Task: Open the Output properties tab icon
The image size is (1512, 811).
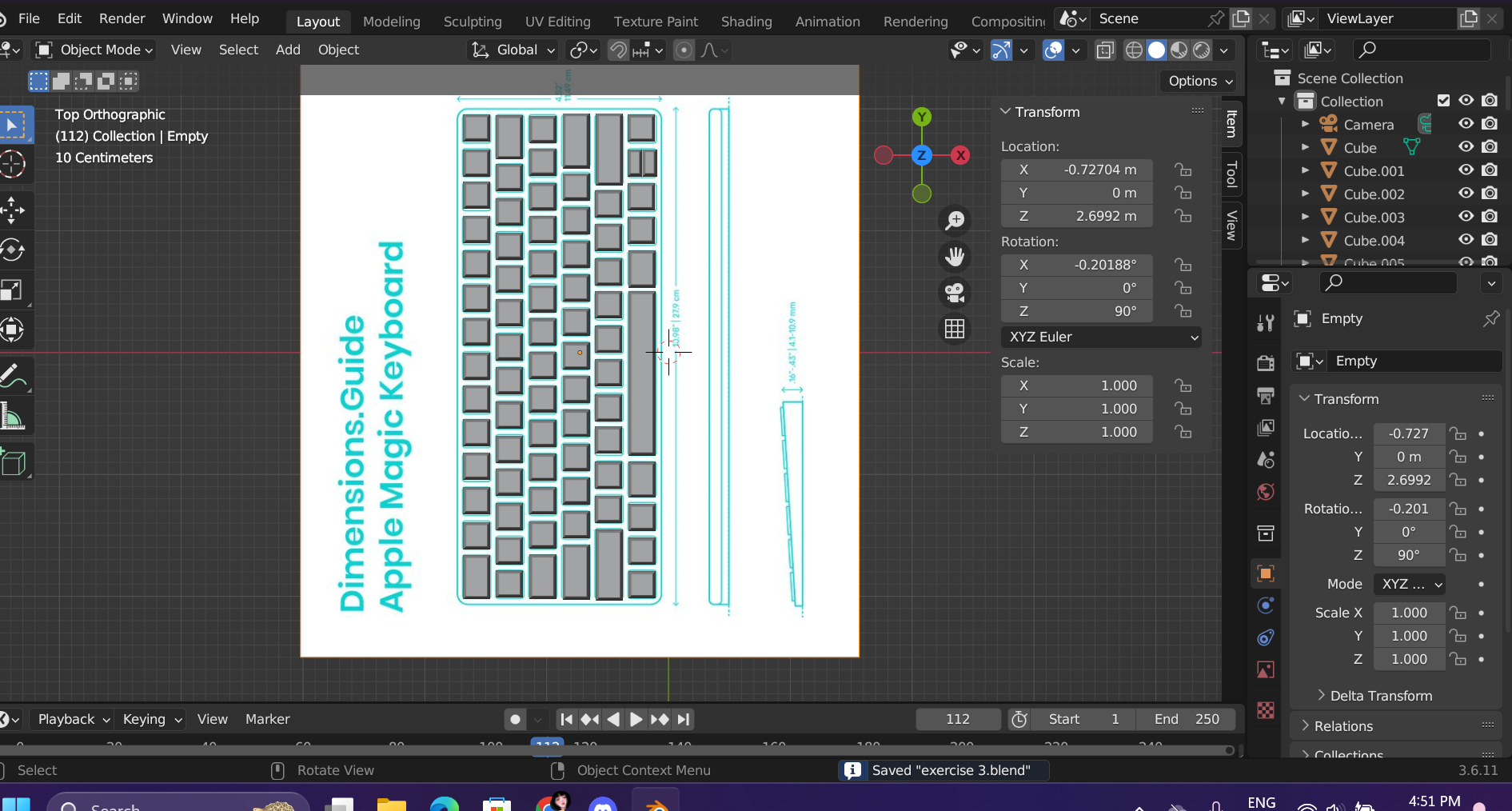Action: [1265, 395]
